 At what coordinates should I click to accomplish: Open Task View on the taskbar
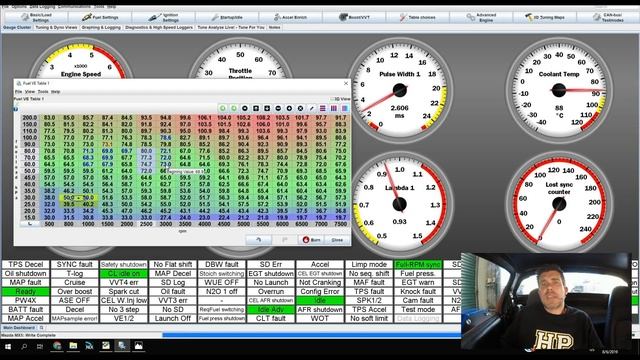(40, 347)
